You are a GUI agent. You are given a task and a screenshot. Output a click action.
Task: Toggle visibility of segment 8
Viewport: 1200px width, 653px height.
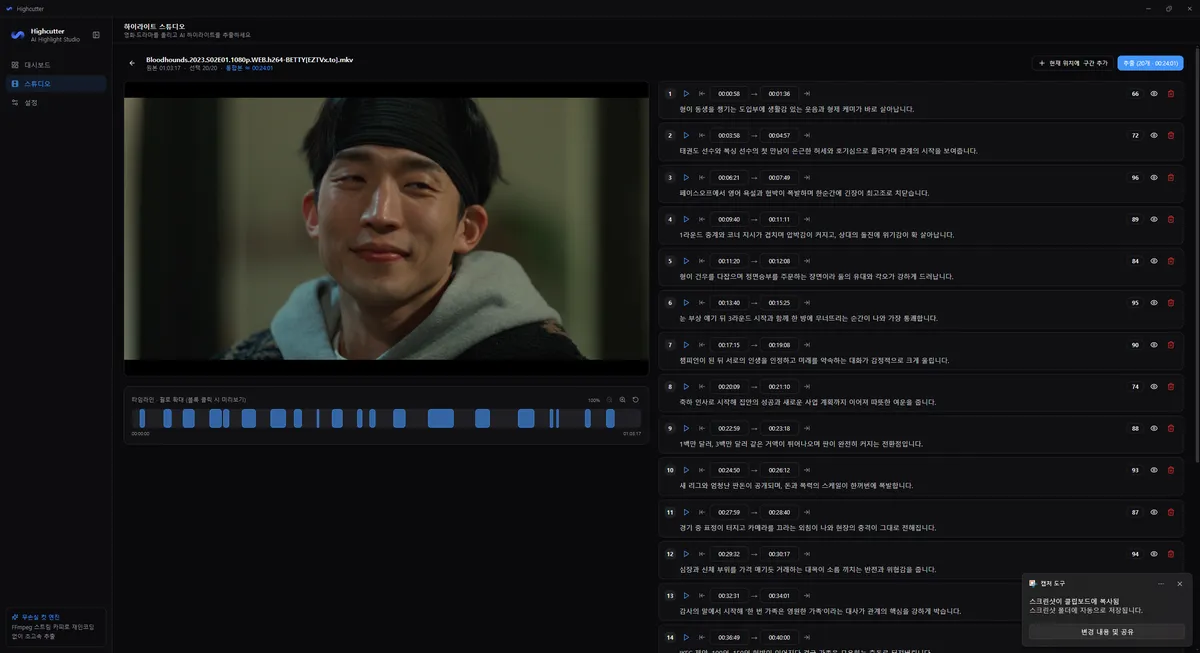tap(1154, 387)
